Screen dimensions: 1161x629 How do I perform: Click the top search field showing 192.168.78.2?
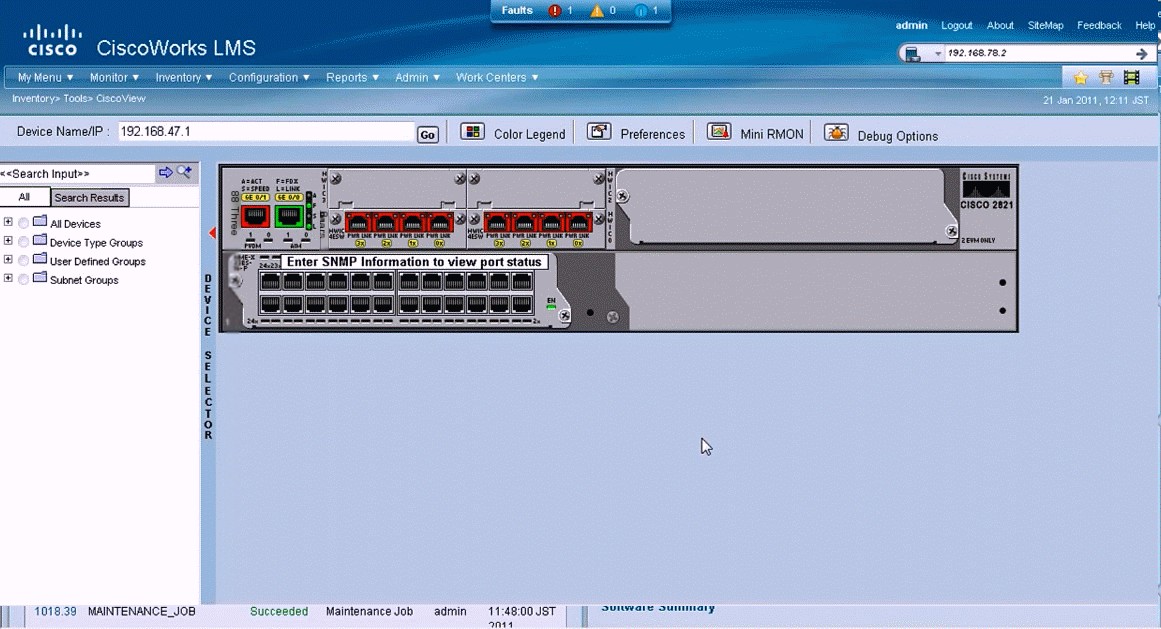tap(1038, 53)
